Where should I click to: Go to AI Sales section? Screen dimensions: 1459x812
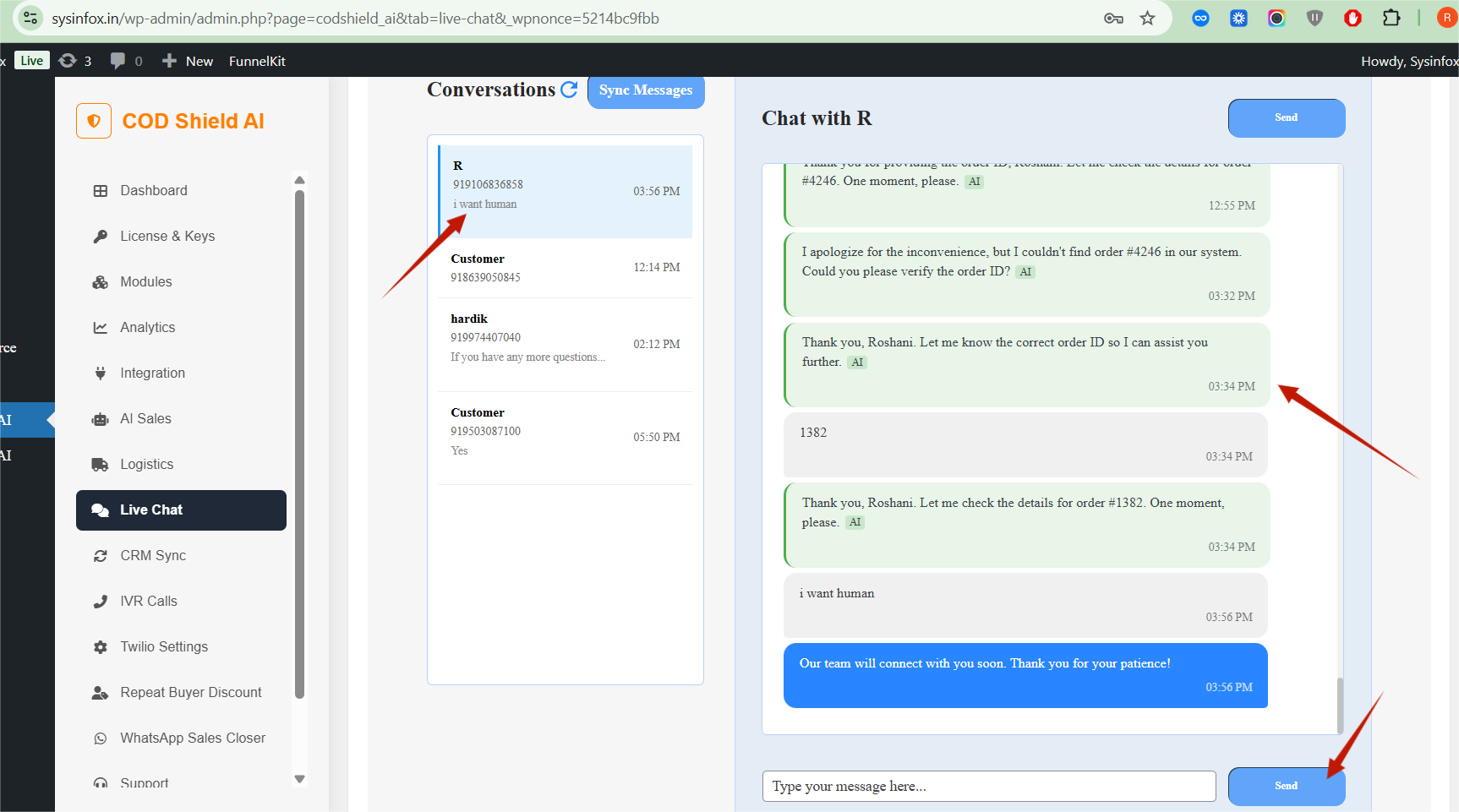[145, 419]
